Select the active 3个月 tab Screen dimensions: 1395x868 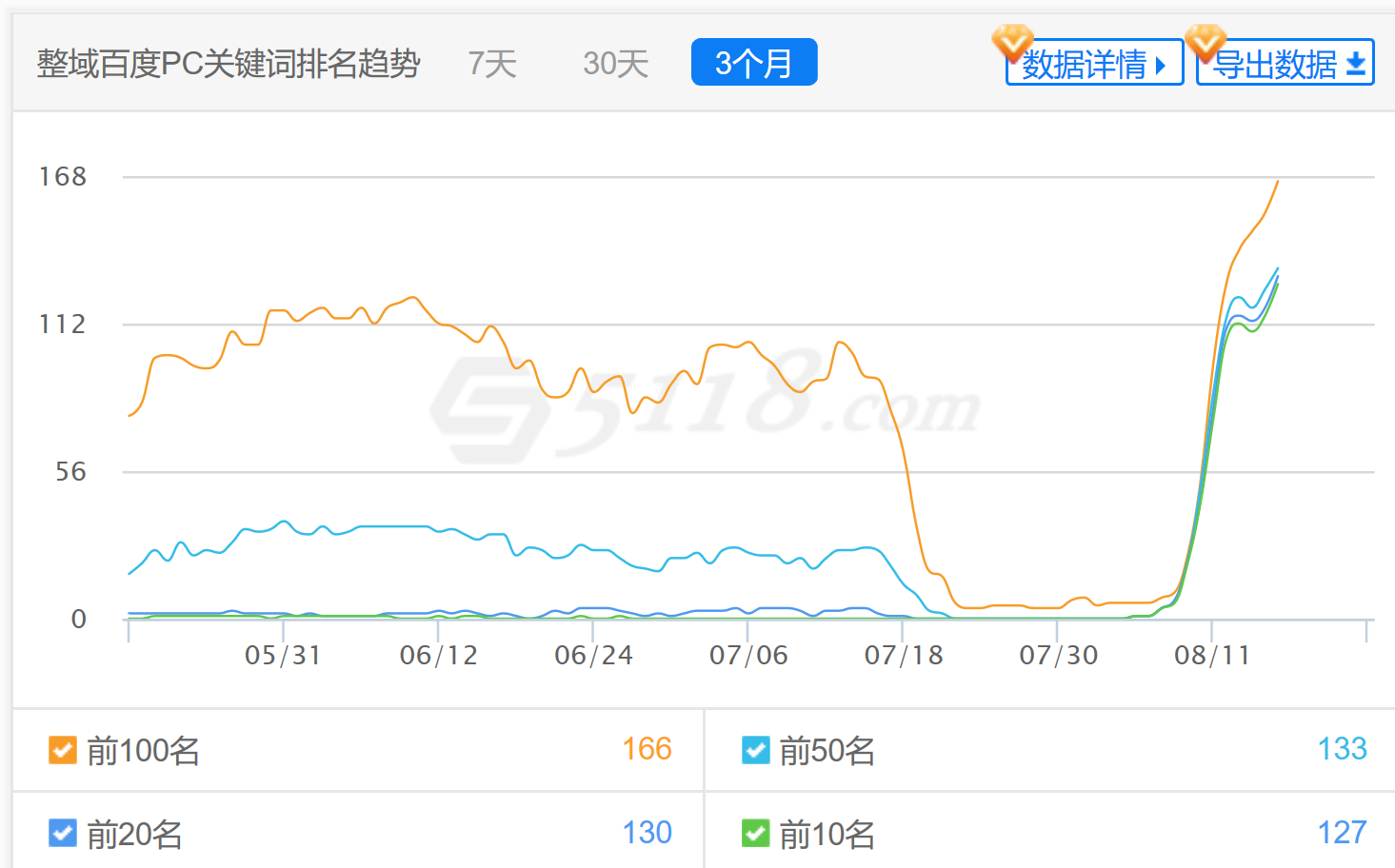coord(753,63)
